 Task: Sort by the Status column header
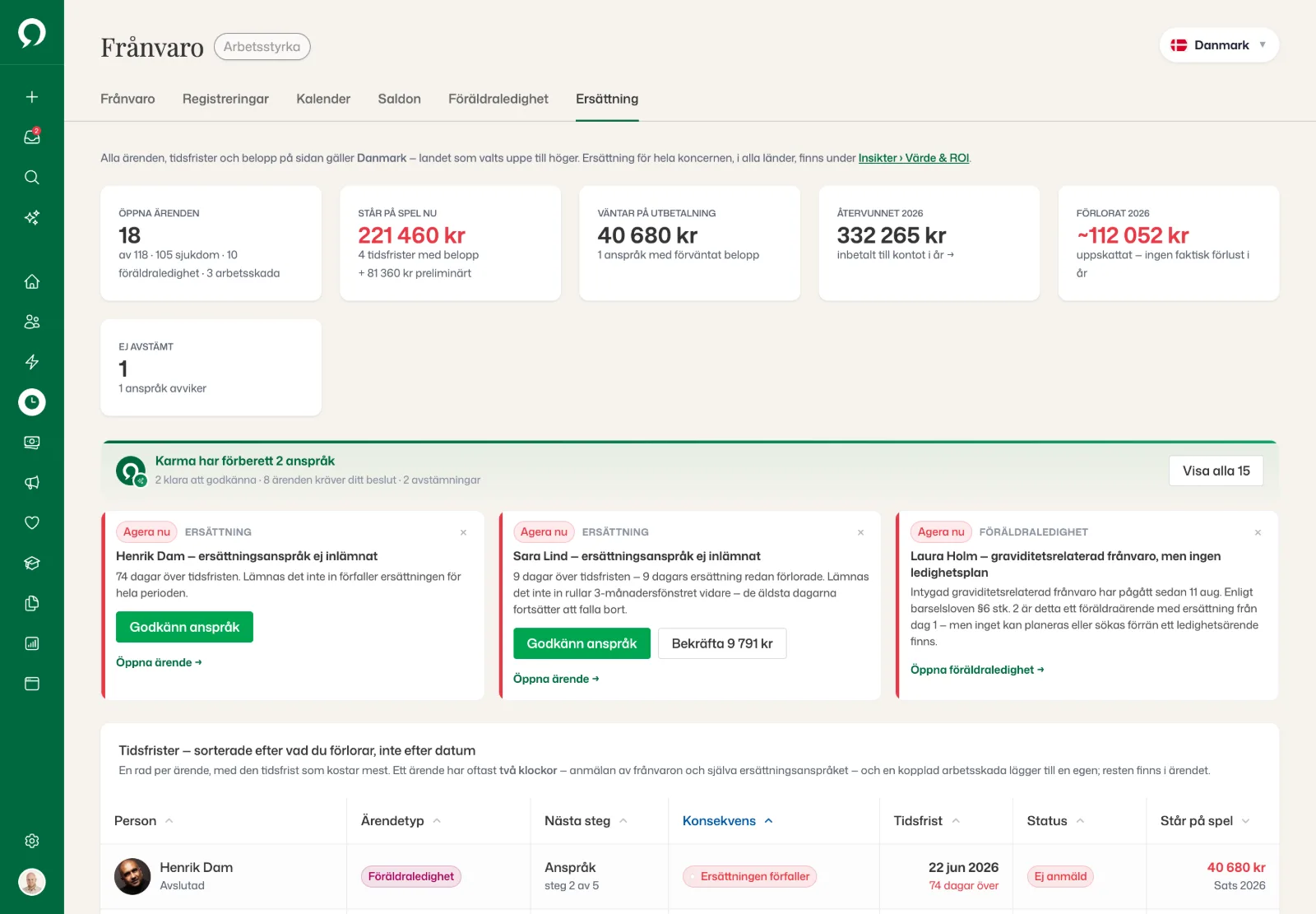tap(1055, 821)
